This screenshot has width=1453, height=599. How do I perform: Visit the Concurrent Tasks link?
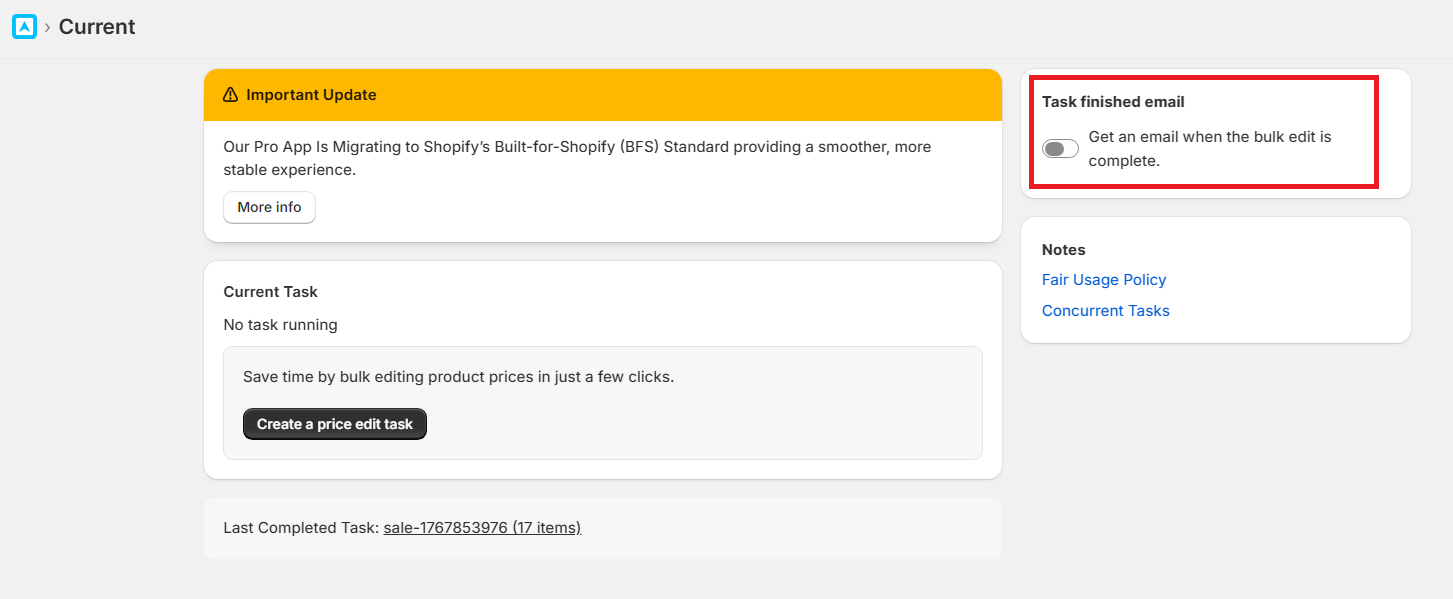1105,311
